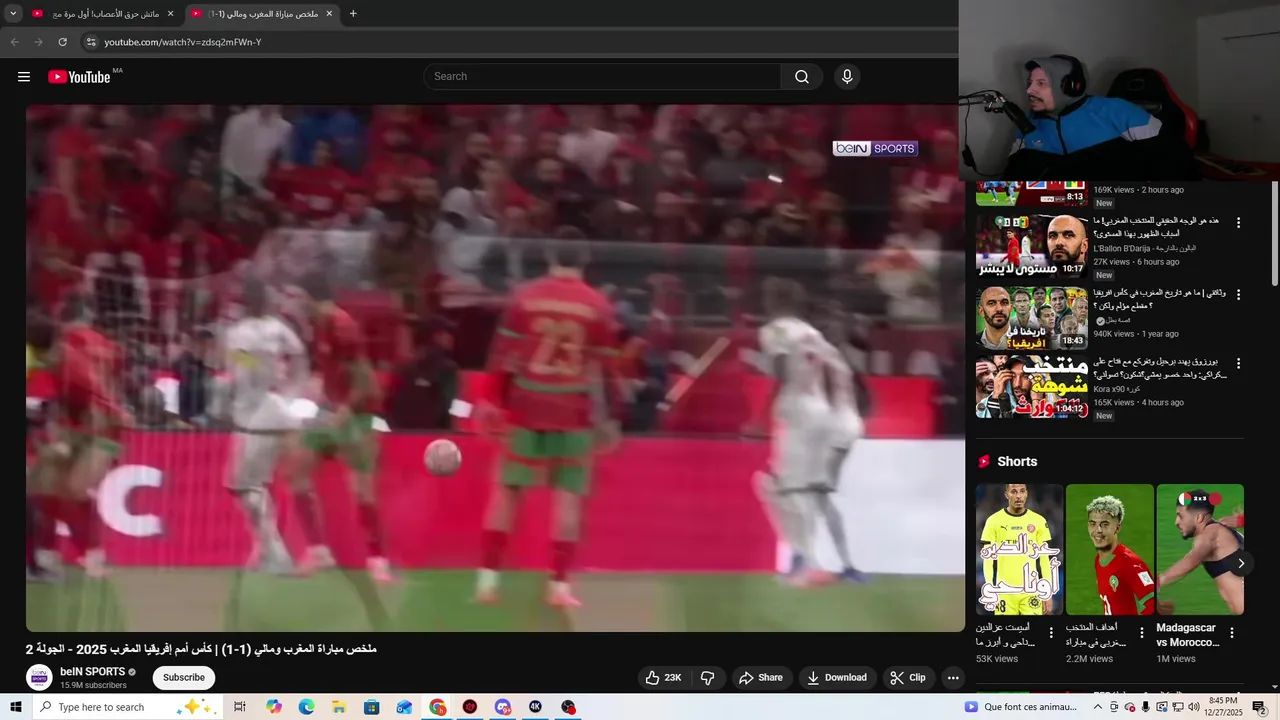Open the notification center with 2 notifications
The image size is (1280, 720).
1259,707
